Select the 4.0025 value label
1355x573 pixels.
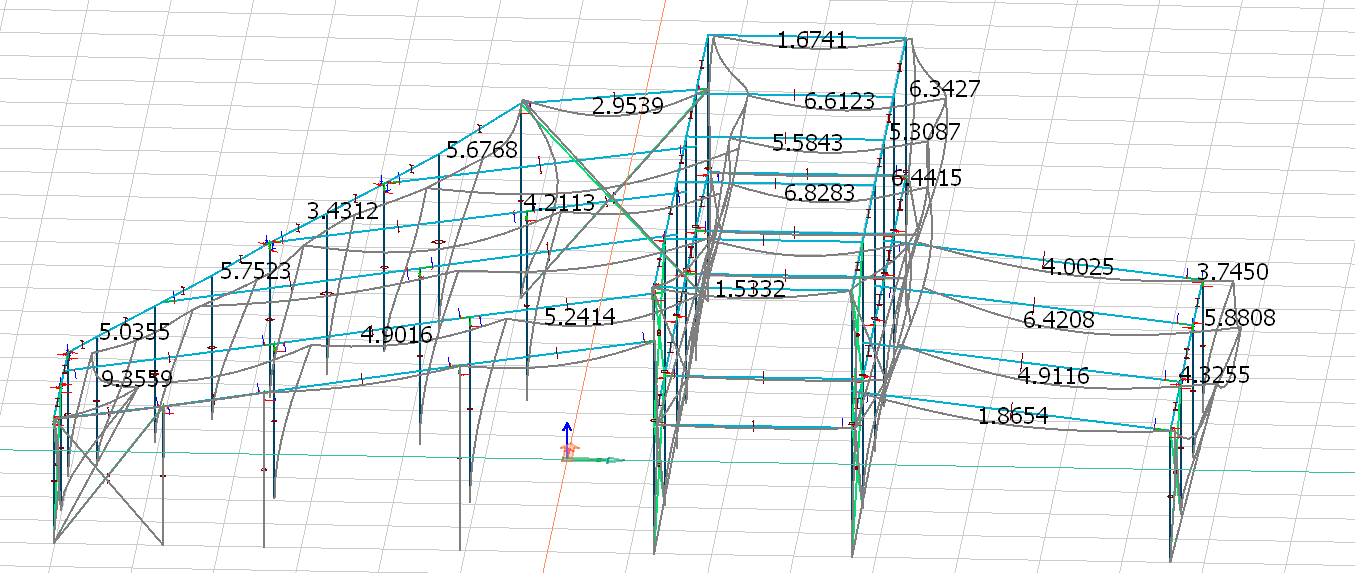point(1078,267)
